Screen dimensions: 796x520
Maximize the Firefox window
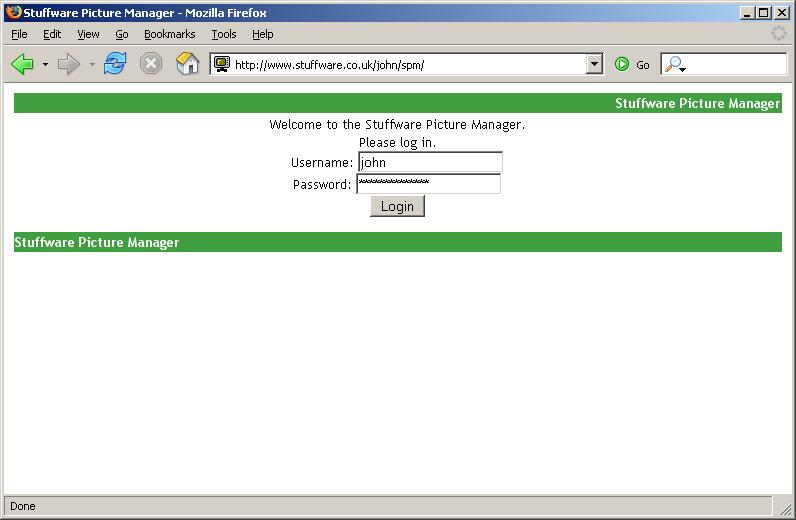click(x=763, y=13)
